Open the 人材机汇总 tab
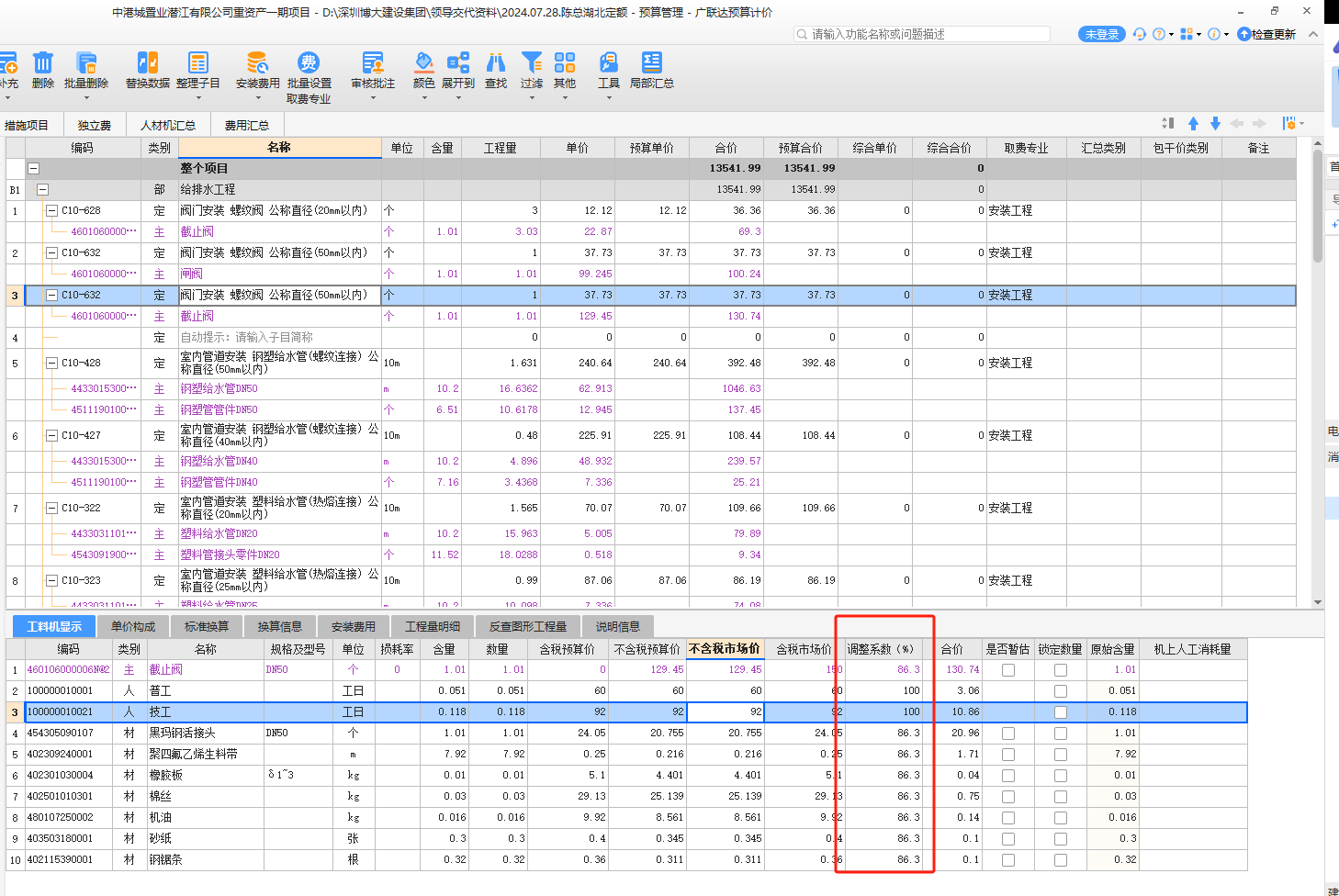The height and width of the screenshot is (896, 1339). [x=168, y=125]
